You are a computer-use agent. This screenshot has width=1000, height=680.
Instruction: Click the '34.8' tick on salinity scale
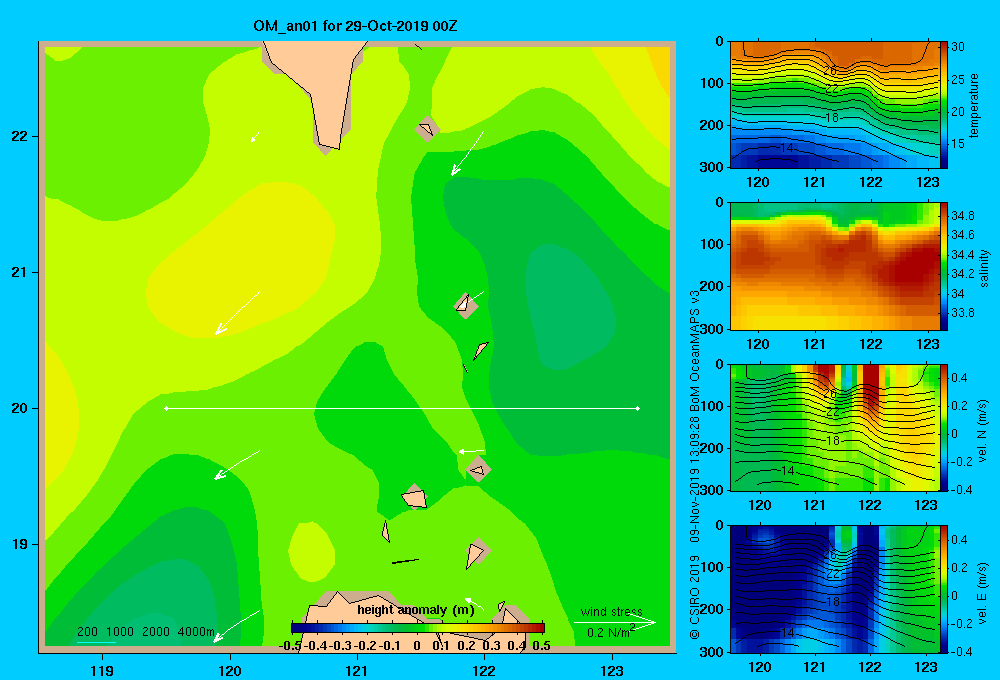coord(962,216)
